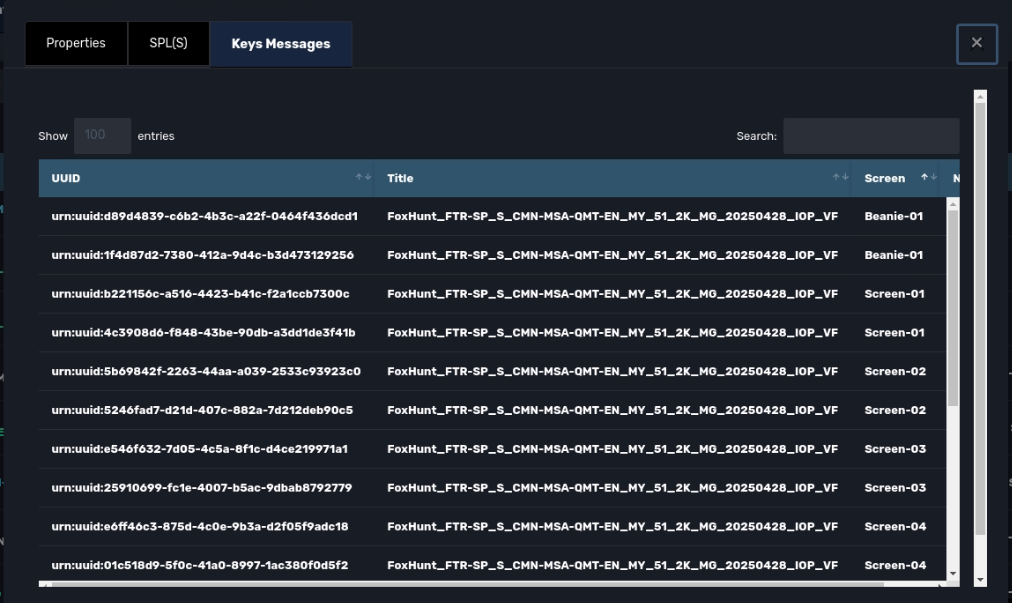The image size is (1012, 603).
Task: Click the table's vertical scrollbar thumb
Action: 952,300
